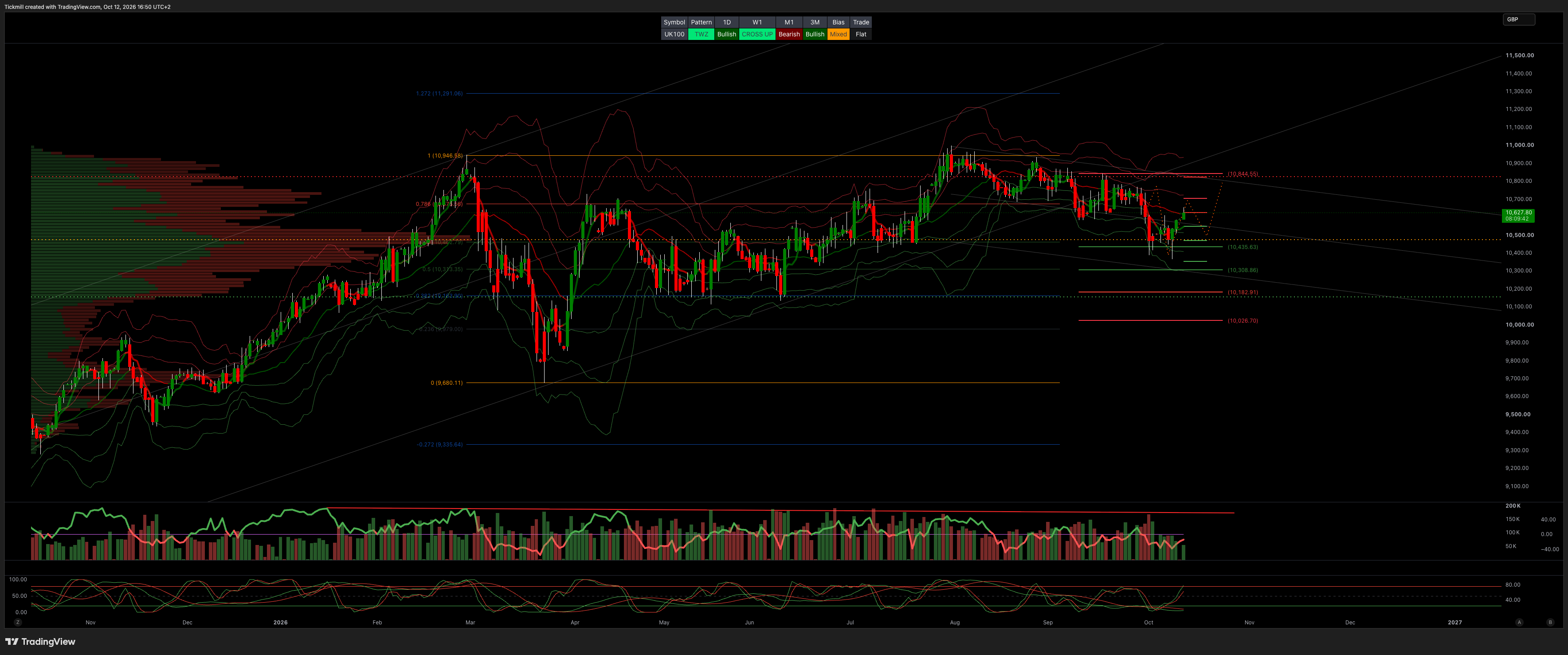Click the 2027 year label on time axis
Screen dimensions: 1568x655
1454,622
